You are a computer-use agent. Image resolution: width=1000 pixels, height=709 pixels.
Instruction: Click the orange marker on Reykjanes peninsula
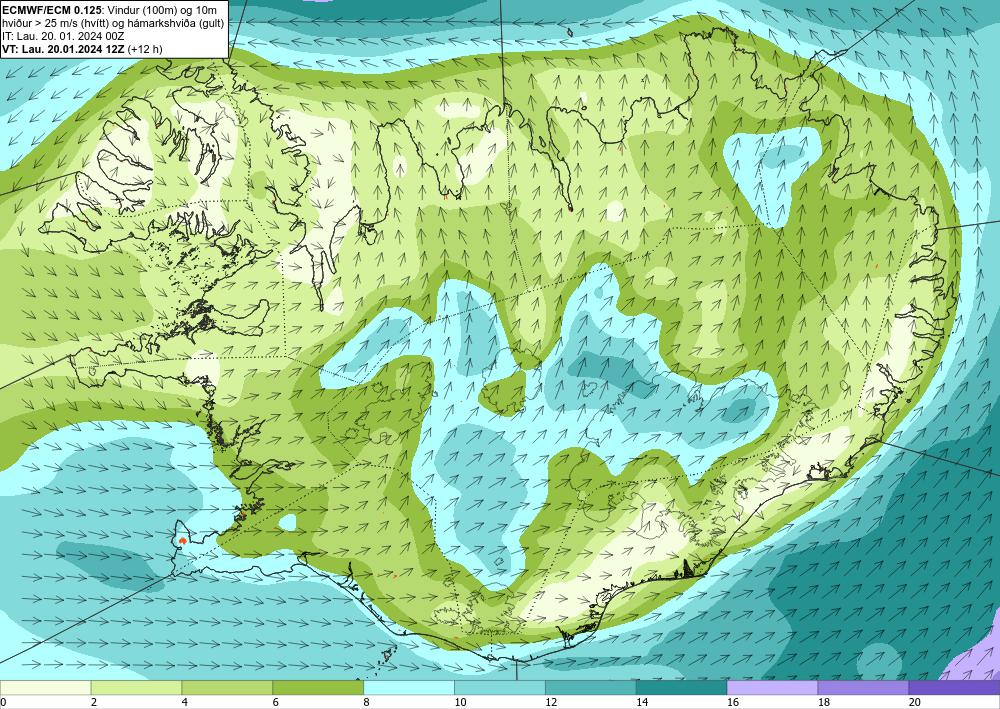coord(183,541)
